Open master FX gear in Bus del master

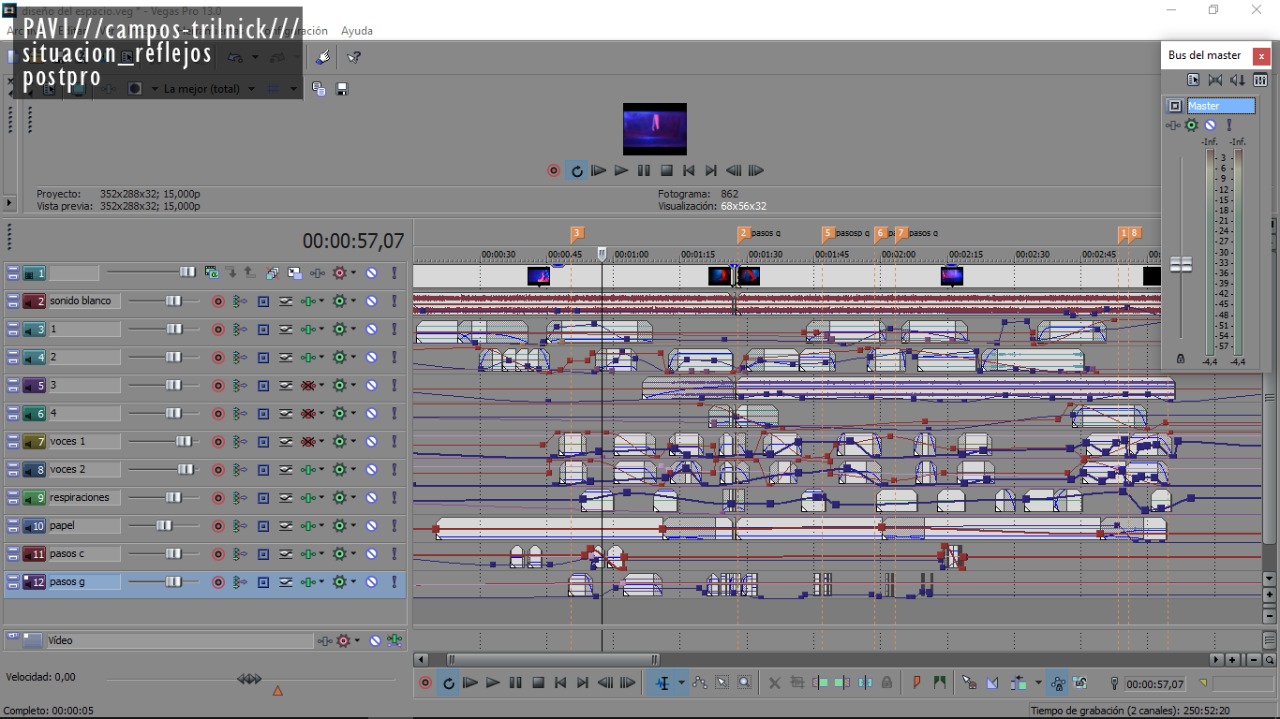(x=1191, y=126)
